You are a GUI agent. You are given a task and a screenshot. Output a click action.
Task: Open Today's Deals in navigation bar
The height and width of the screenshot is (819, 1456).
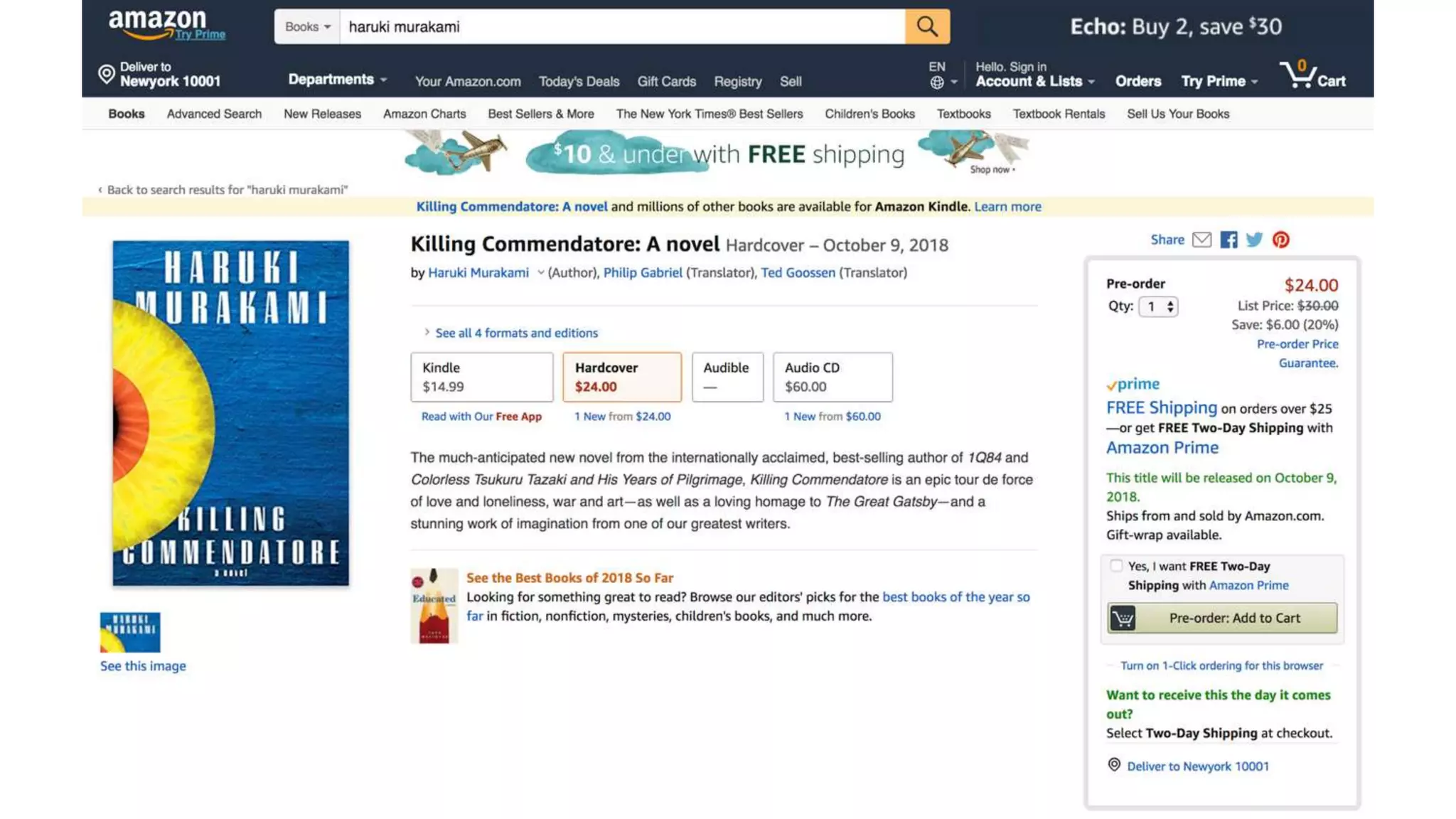point(579,82)
